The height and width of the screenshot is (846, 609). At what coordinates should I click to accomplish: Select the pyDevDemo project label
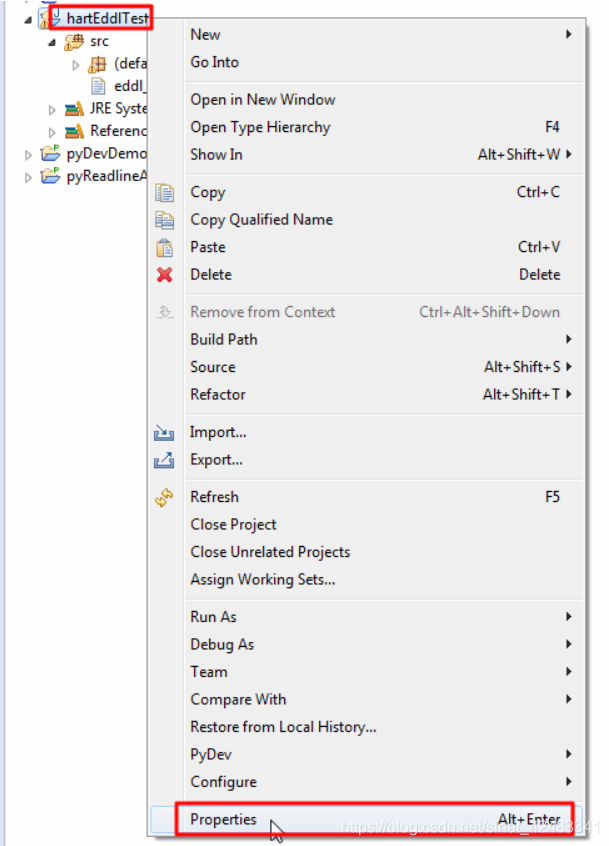coord(106,154)
